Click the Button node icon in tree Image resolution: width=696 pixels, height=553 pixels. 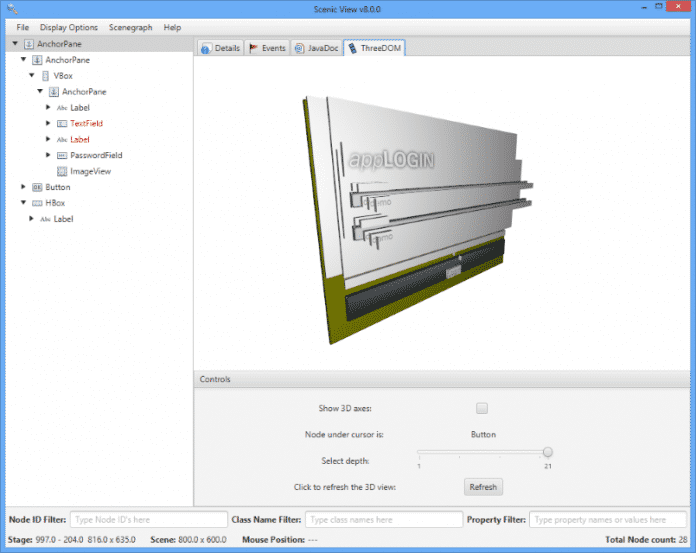pyautogui.click(x=37, y=187)
